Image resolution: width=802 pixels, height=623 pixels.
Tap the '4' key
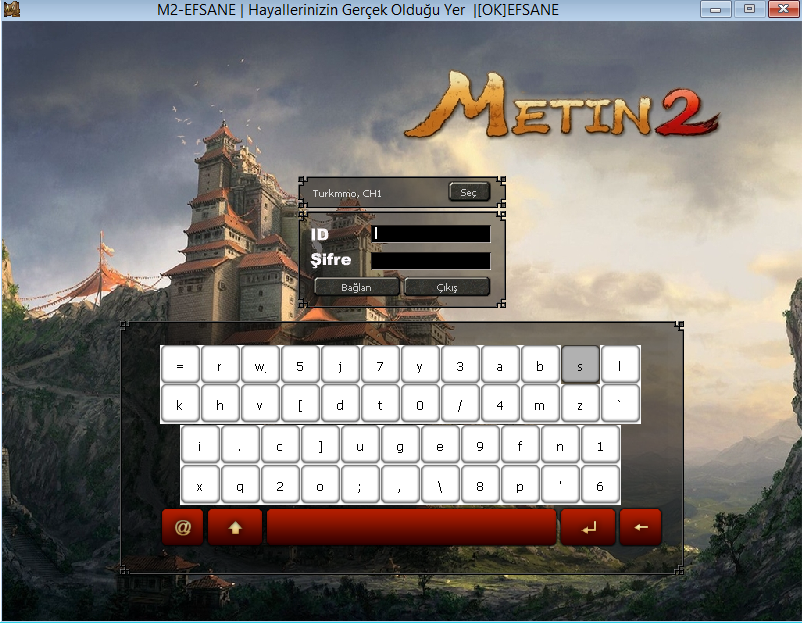point(500,404)
